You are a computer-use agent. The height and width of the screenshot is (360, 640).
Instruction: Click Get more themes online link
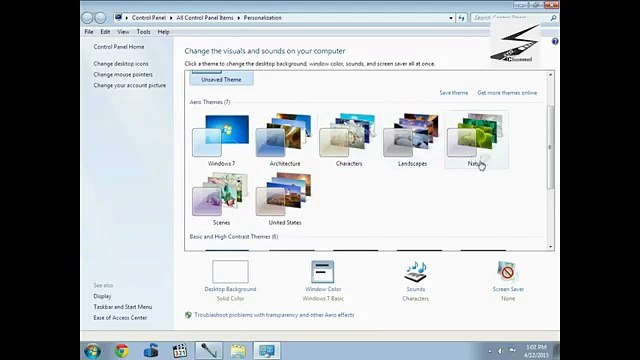pos(507,93)
